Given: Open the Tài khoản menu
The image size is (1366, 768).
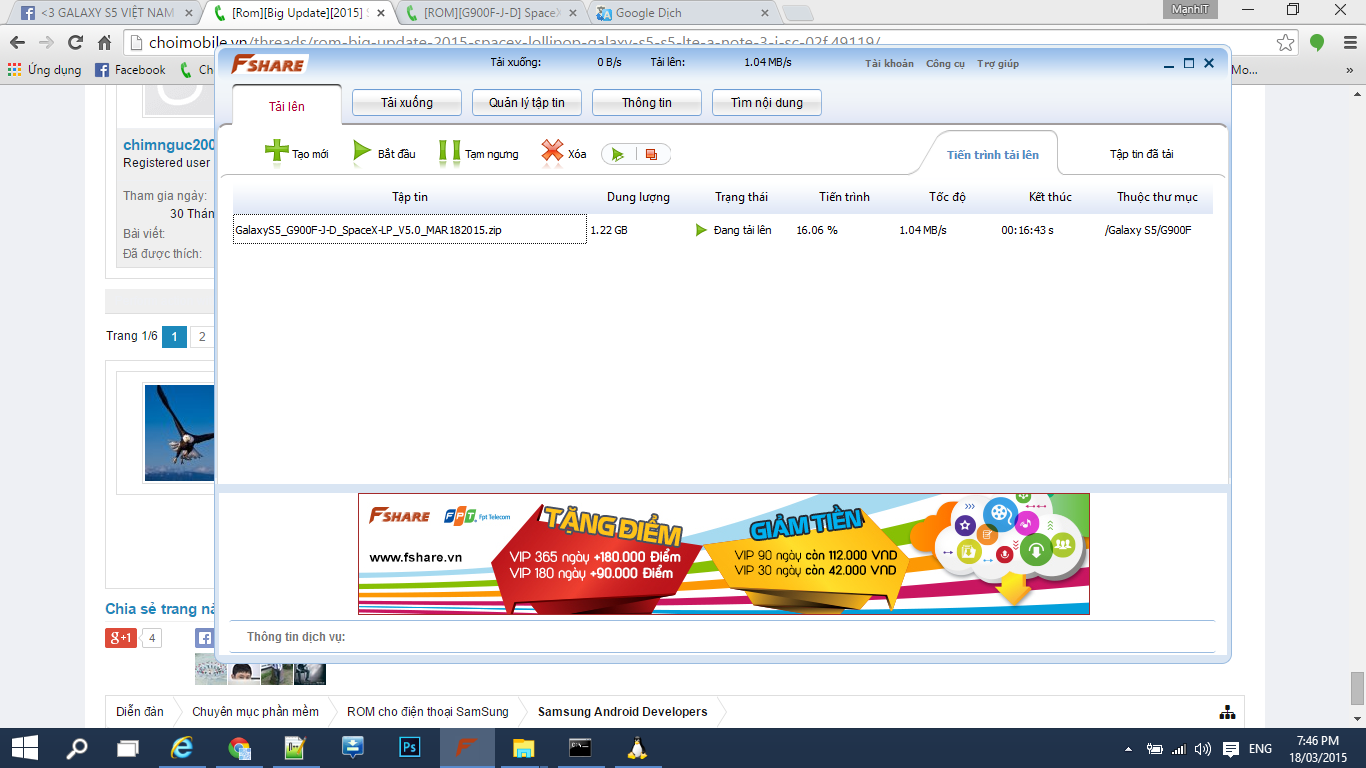Looking at the screenshot, I should [x=890, y=64].
